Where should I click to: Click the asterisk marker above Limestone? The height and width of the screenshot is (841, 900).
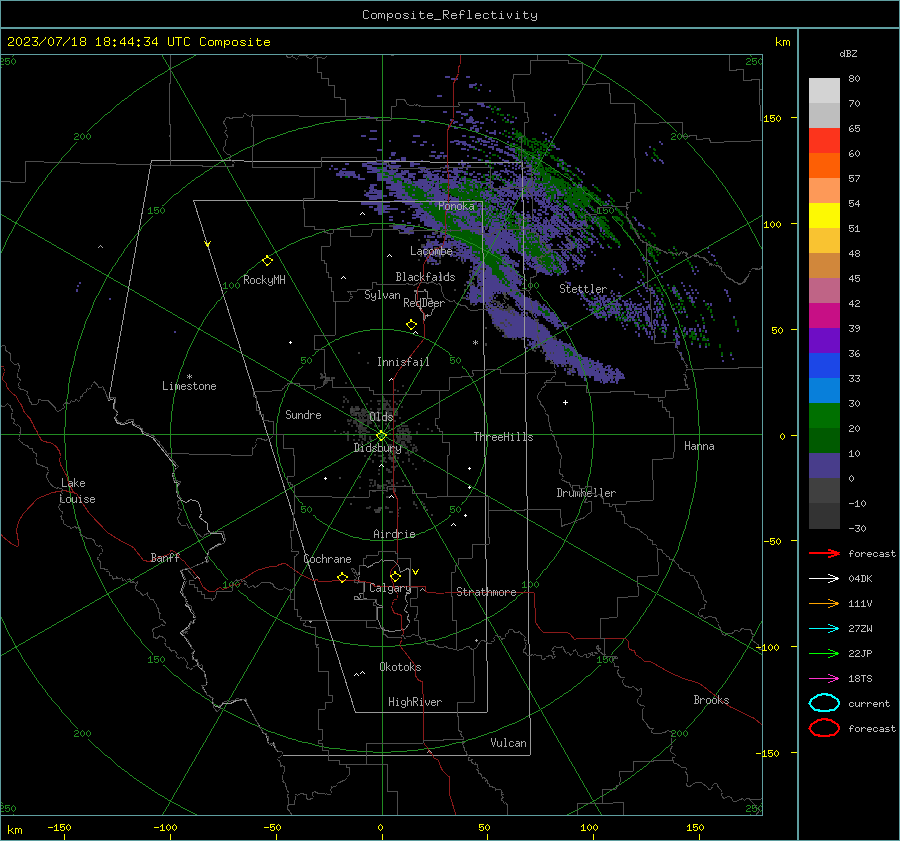click(189, 377)
